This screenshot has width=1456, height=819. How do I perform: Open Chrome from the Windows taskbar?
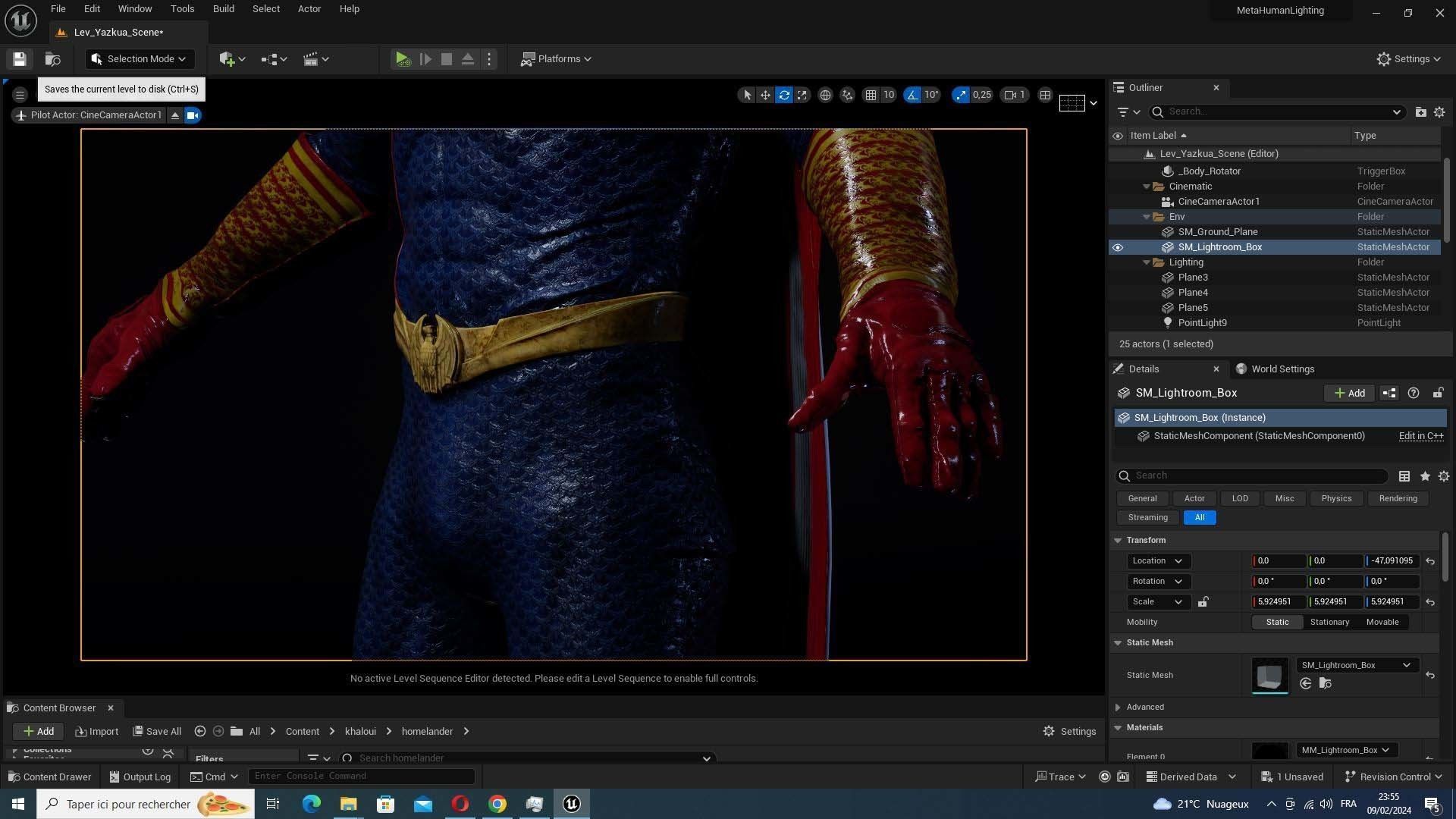(497, 804)
